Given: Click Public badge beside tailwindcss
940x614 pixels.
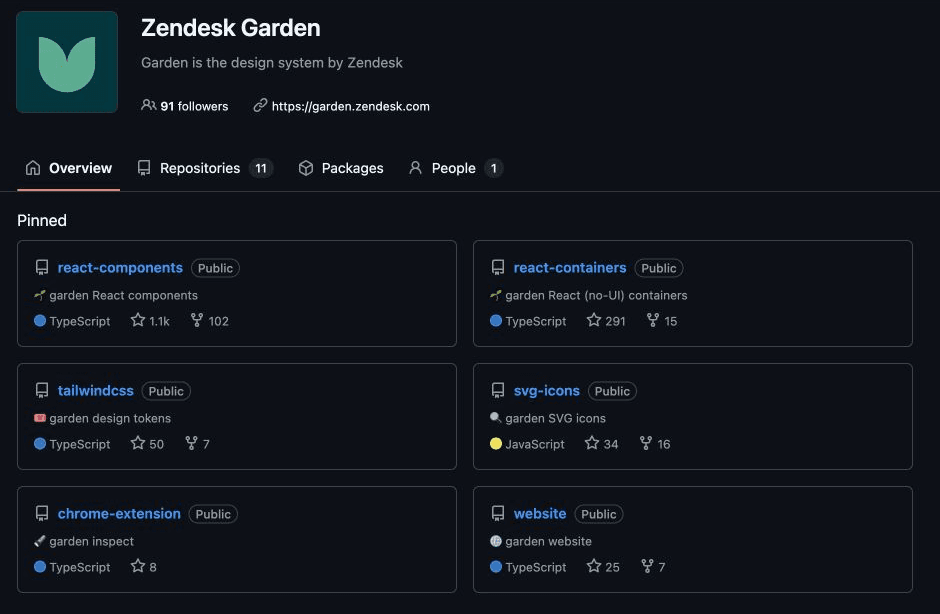Looking at the screenshot, I should tap(166, 391).
